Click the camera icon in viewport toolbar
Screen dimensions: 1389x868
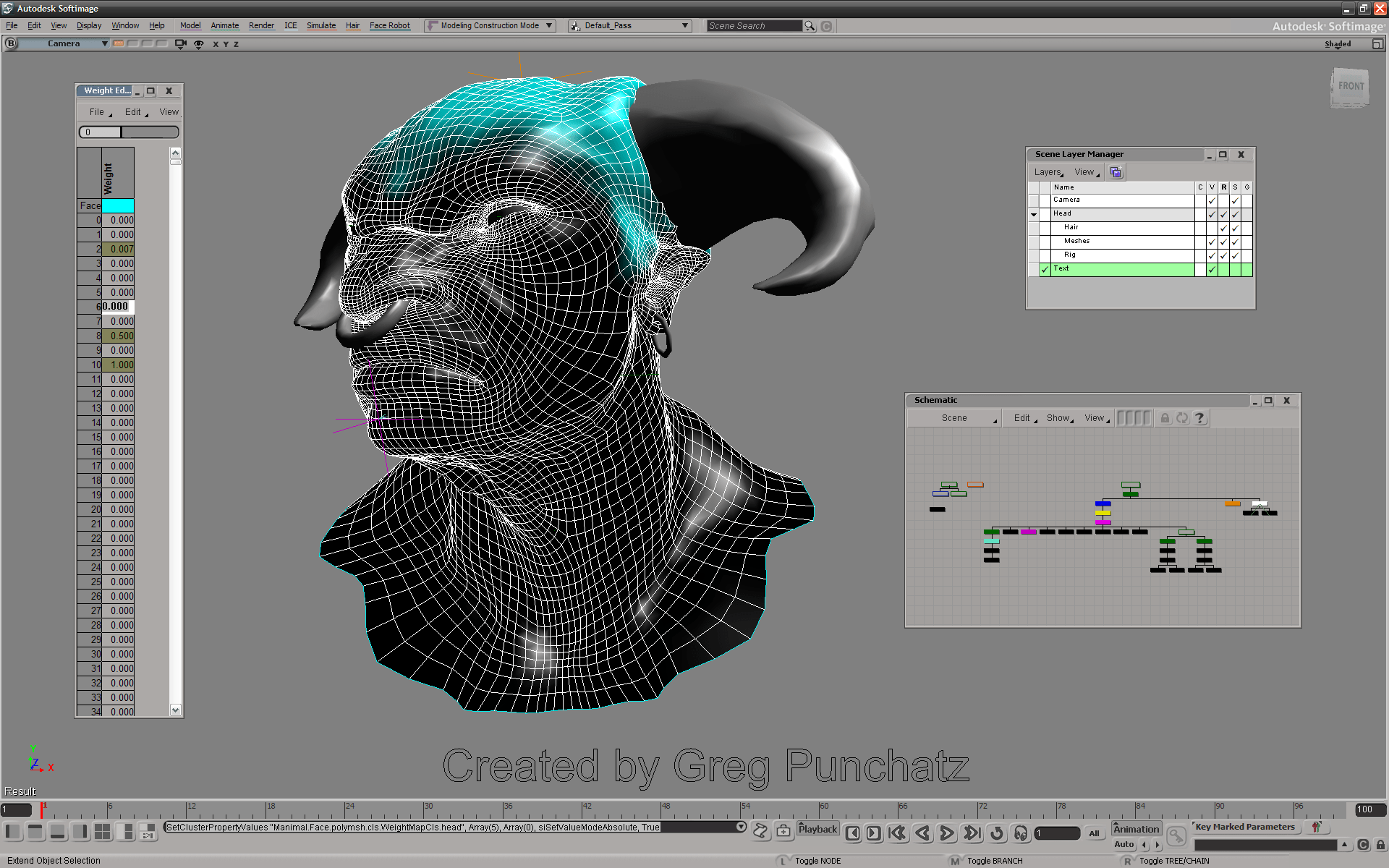coord(179,44)
